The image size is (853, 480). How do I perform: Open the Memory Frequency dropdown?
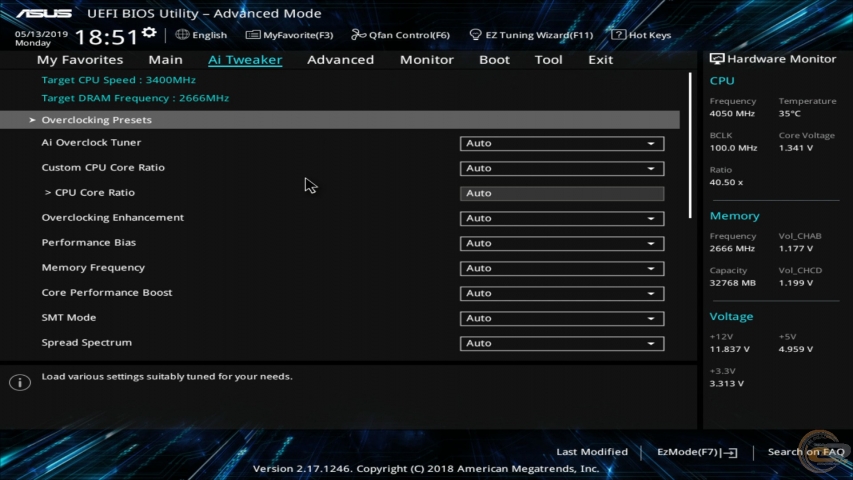562,268
